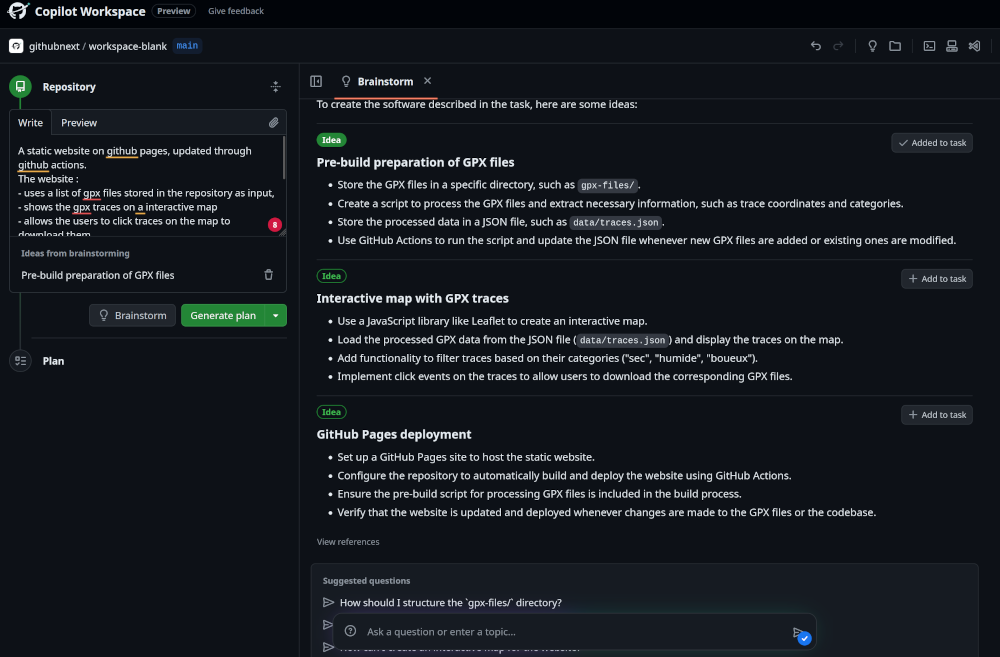Click the bullet about filtering traces by categories
The image size is (1000, 657).
pyautogui.click(x=547, y=358)
